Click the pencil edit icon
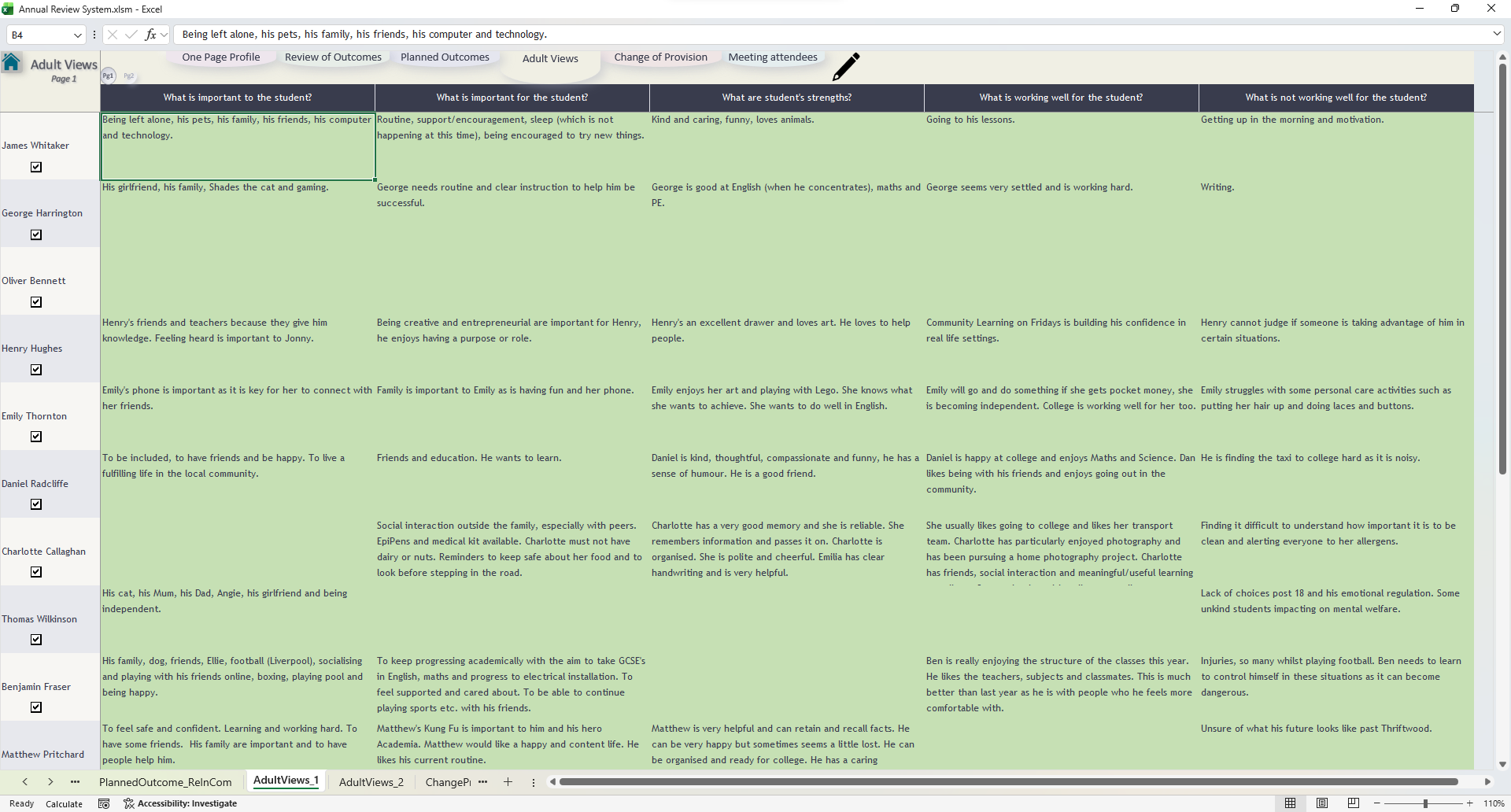The height and width of the screenshot is (812, 1511). coord(846,67)
